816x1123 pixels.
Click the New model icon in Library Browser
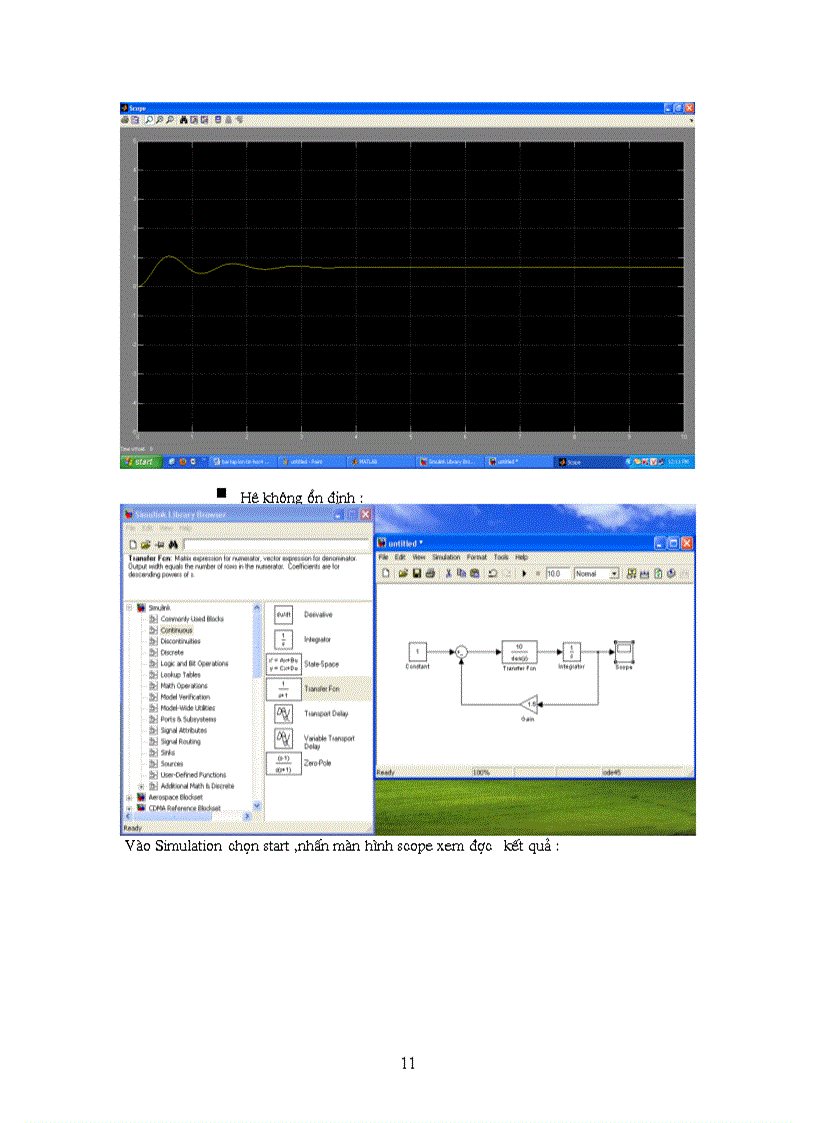[133, 544]
